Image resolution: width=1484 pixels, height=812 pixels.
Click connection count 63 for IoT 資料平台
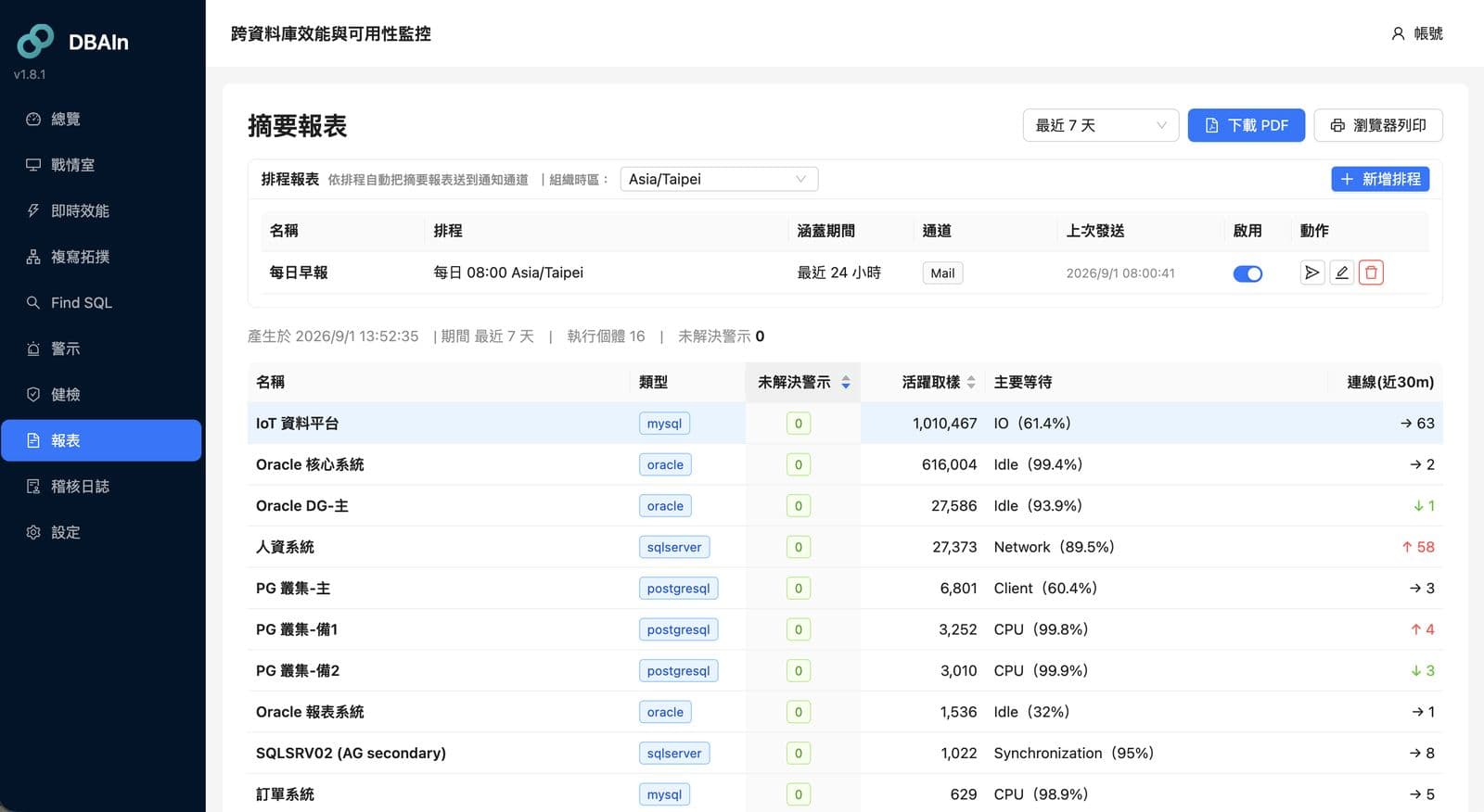(x=1417, y=424)
